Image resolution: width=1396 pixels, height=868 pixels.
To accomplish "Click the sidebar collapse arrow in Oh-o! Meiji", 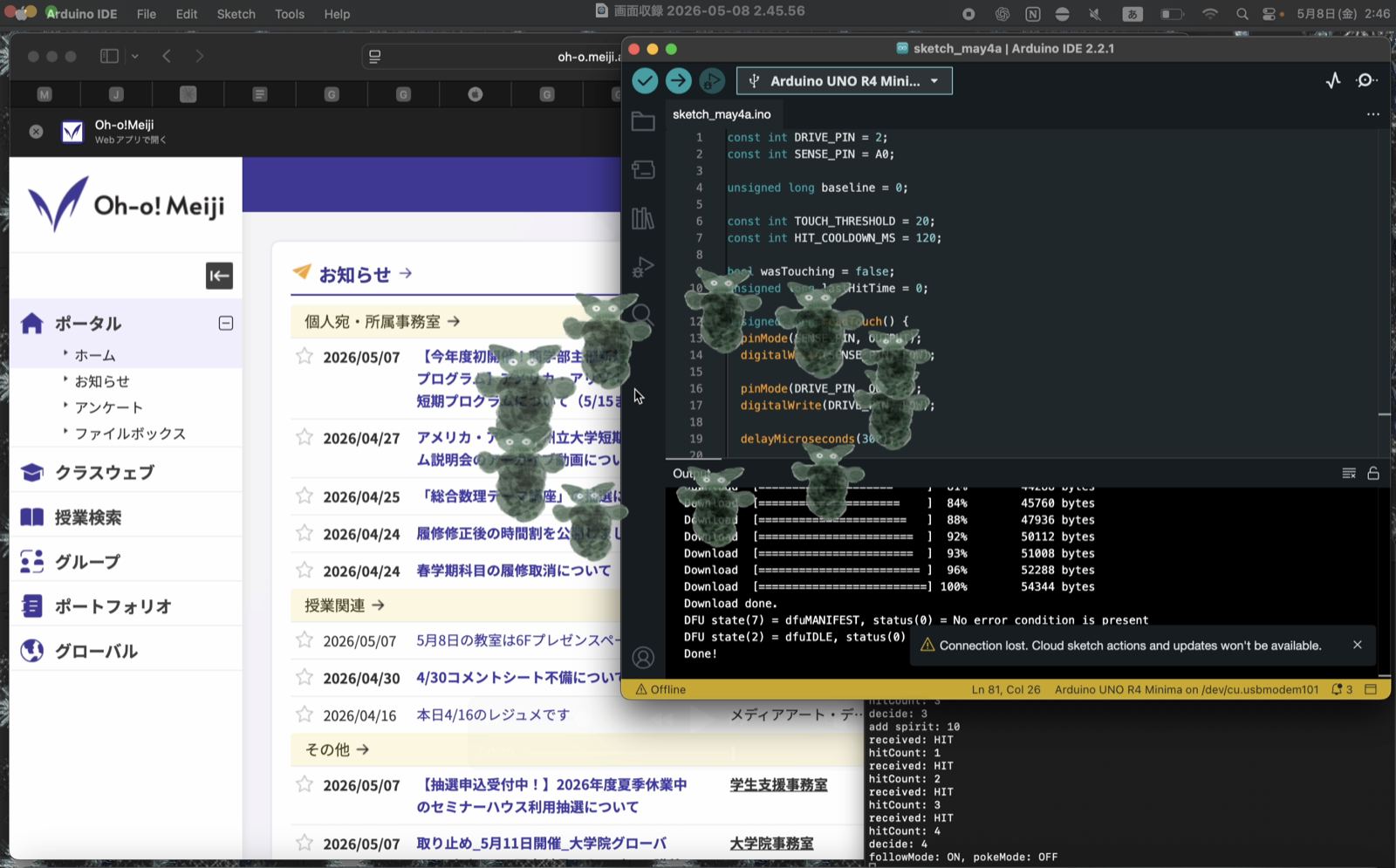I will click(x=219, y=276).
